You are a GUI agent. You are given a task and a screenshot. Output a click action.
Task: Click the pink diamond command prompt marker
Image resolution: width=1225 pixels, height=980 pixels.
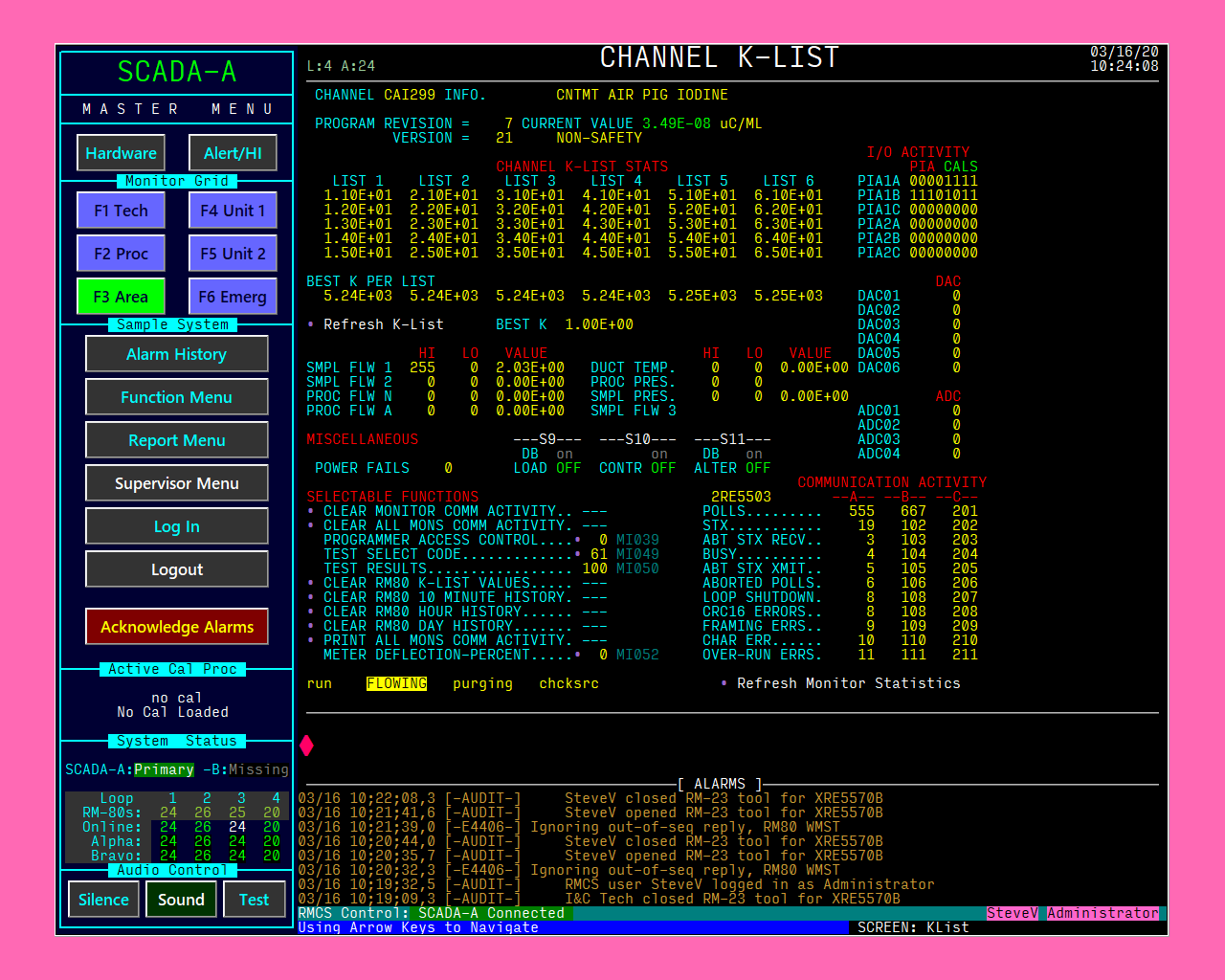tap(306, 746)
